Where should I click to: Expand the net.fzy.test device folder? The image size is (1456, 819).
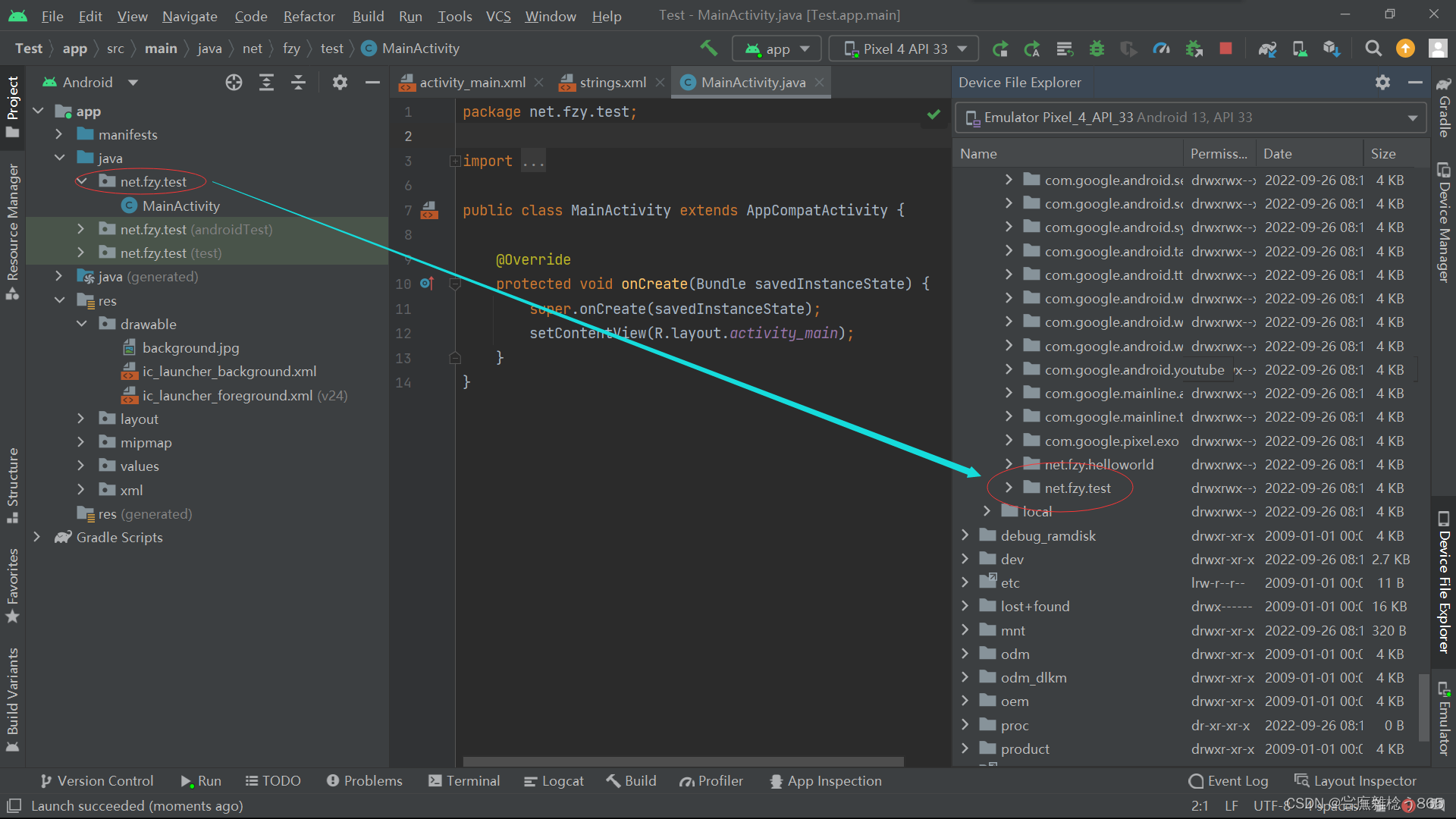[x=1009, y=488]
